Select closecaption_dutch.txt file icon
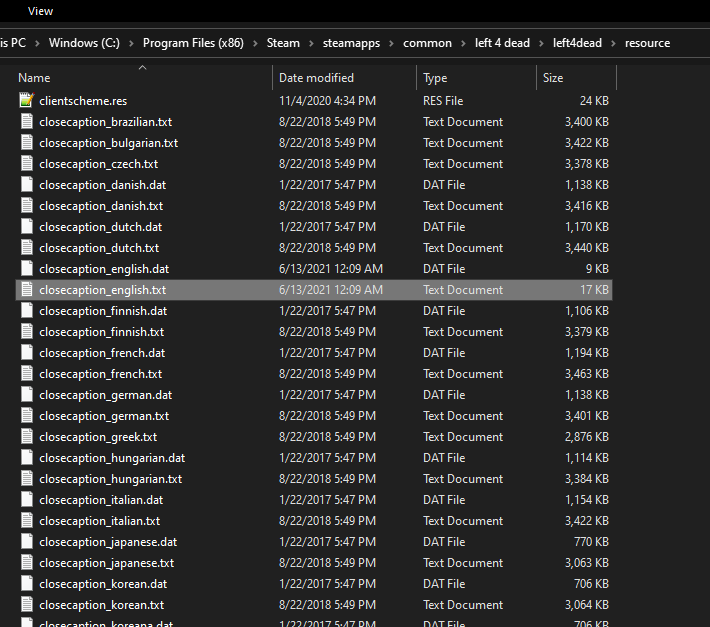The height and width of the screenshot is (627, 710). pos(27,248)
